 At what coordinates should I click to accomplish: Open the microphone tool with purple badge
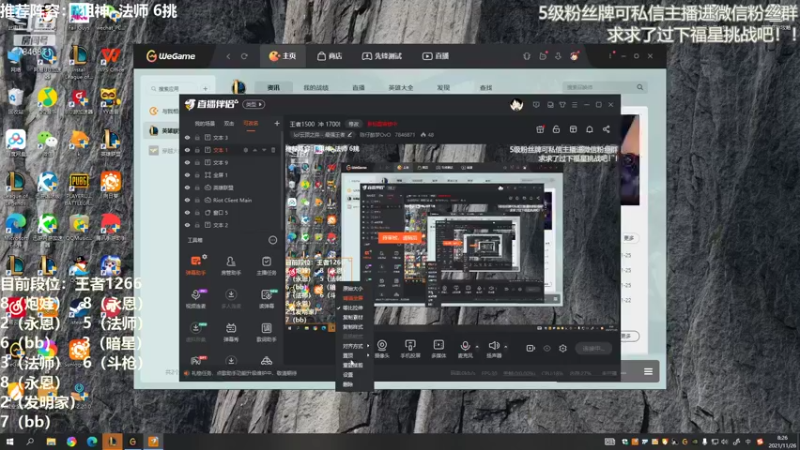(196, 299)
